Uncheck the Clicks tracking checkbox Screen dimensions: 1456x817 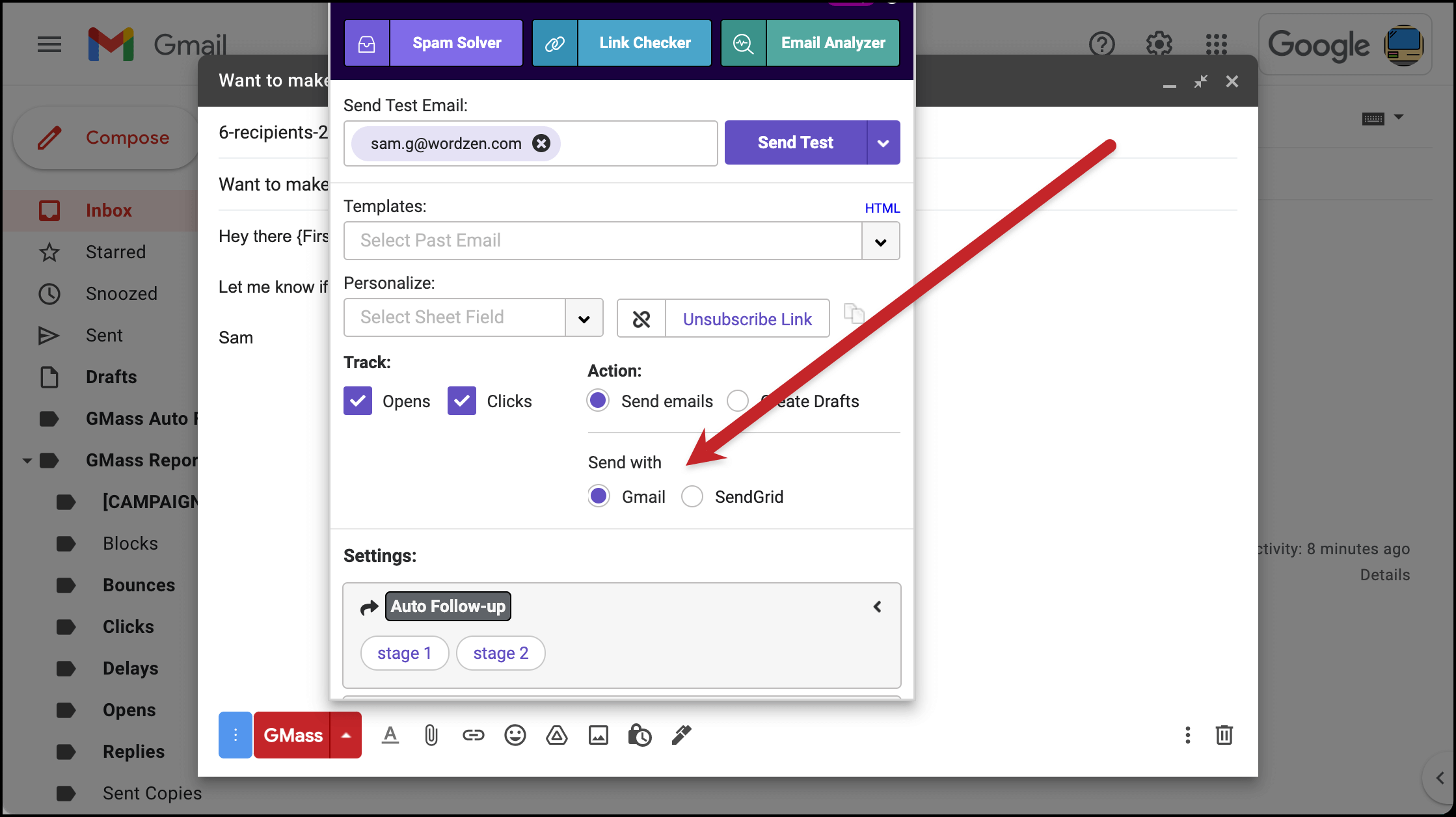click(462, 401)
